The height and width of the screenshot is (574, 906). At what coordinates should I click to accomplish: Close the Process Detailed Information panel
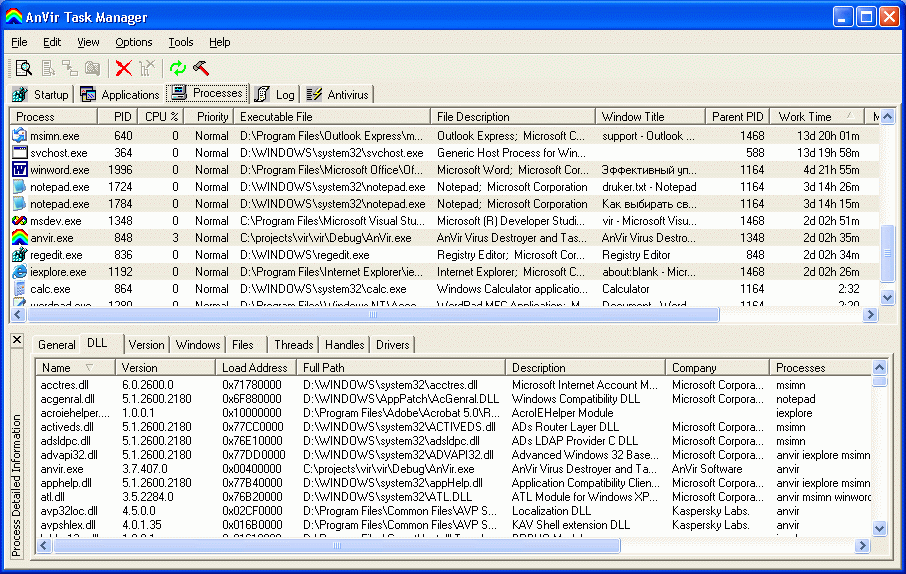click(x=17, y=340)
